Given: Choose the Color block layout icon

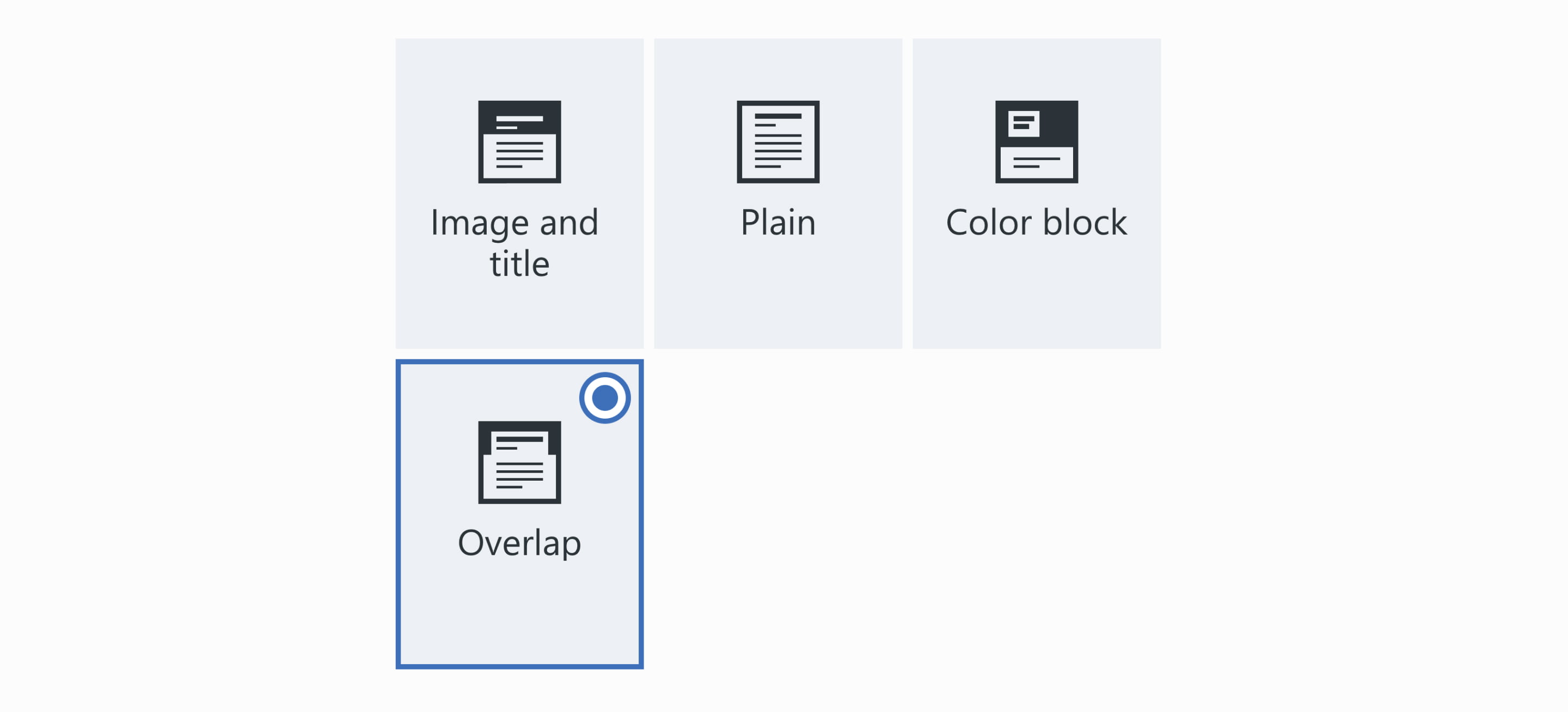Looking at the screenshot, I should tap(1036, 142).
